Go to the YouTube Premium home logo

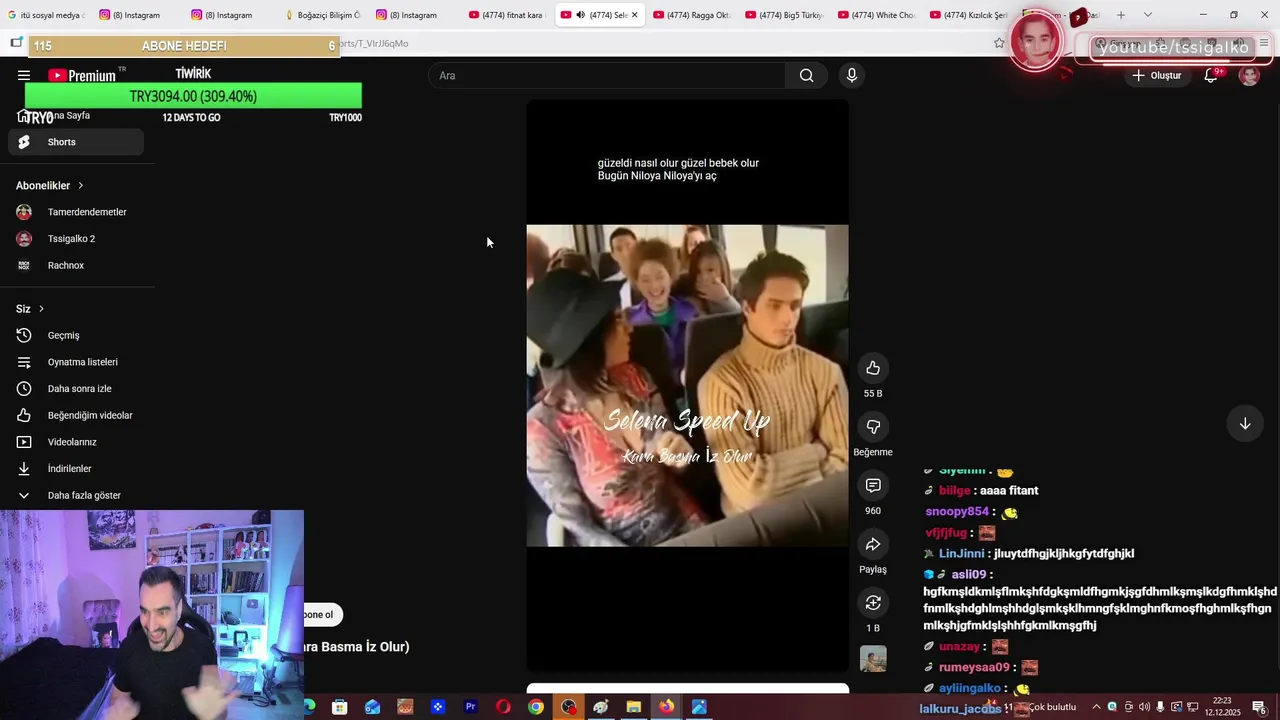[x=82, y=75]
